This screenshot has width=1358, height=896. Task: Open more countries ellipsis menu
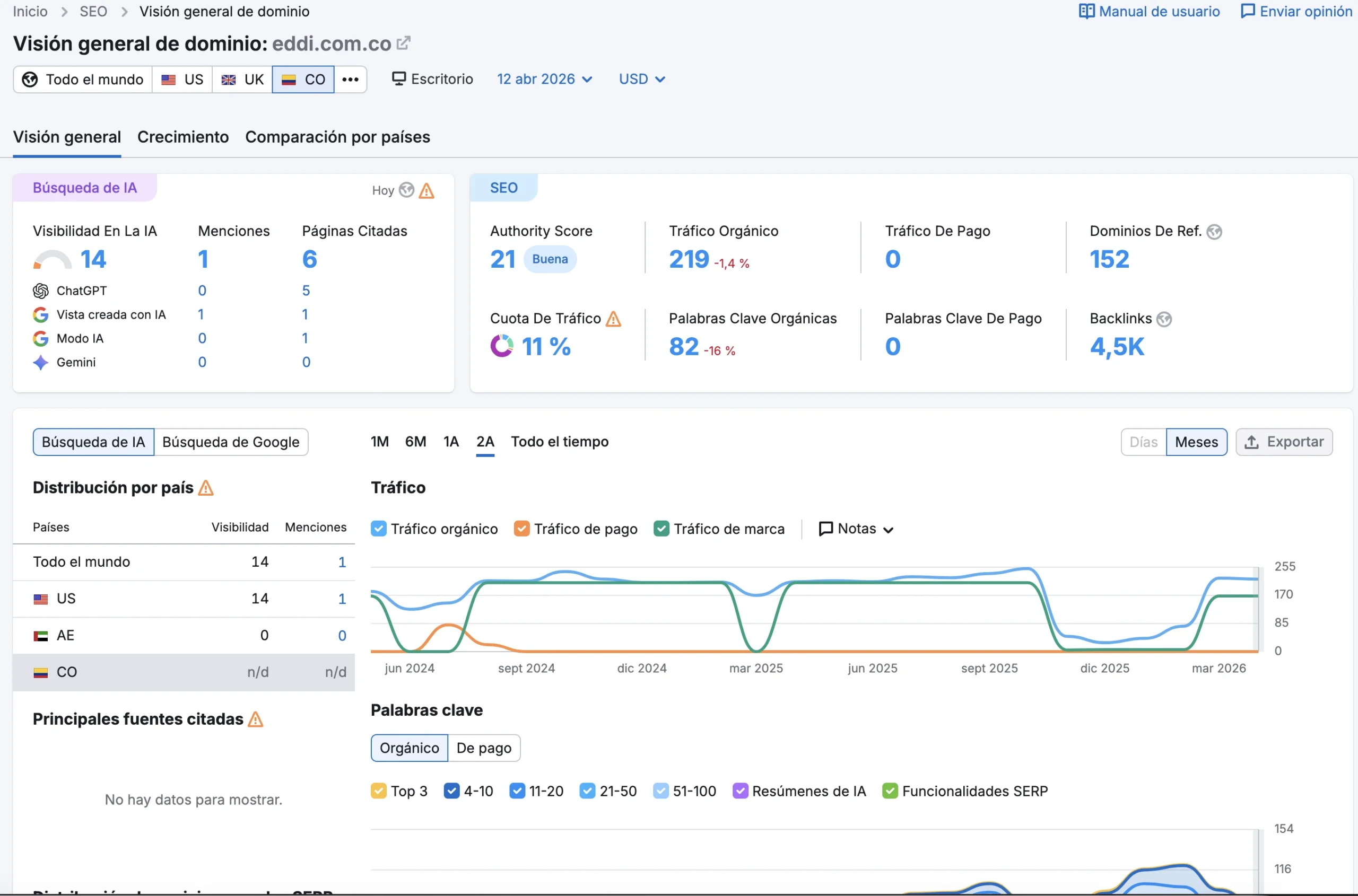(x=350, y=80)
